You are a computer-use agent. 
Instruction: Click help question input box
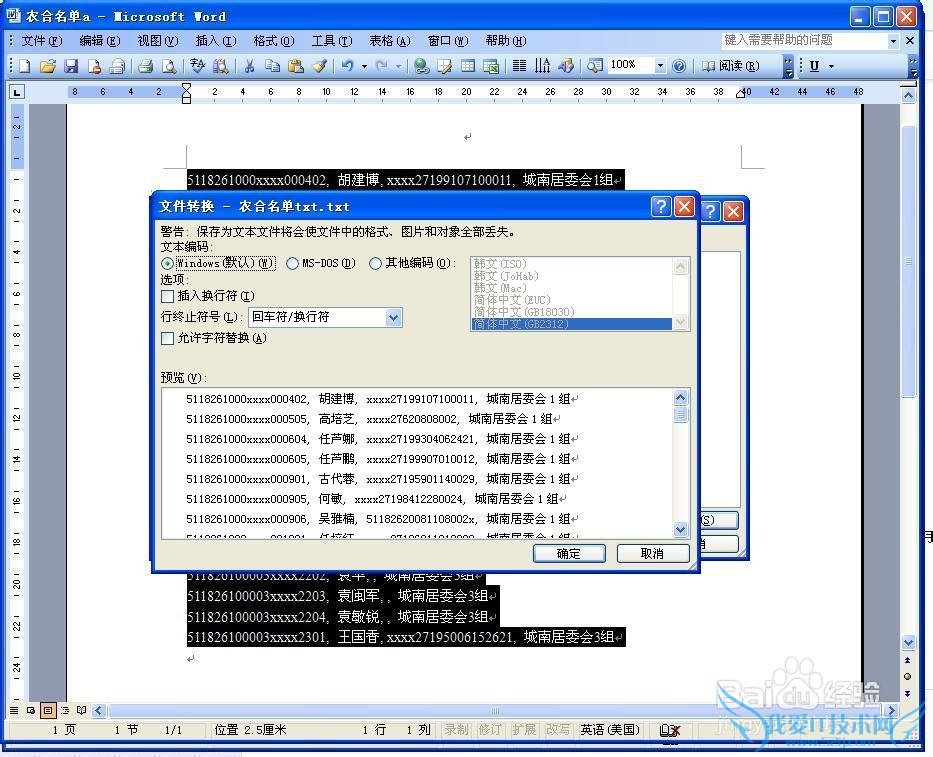click(804, 40)
